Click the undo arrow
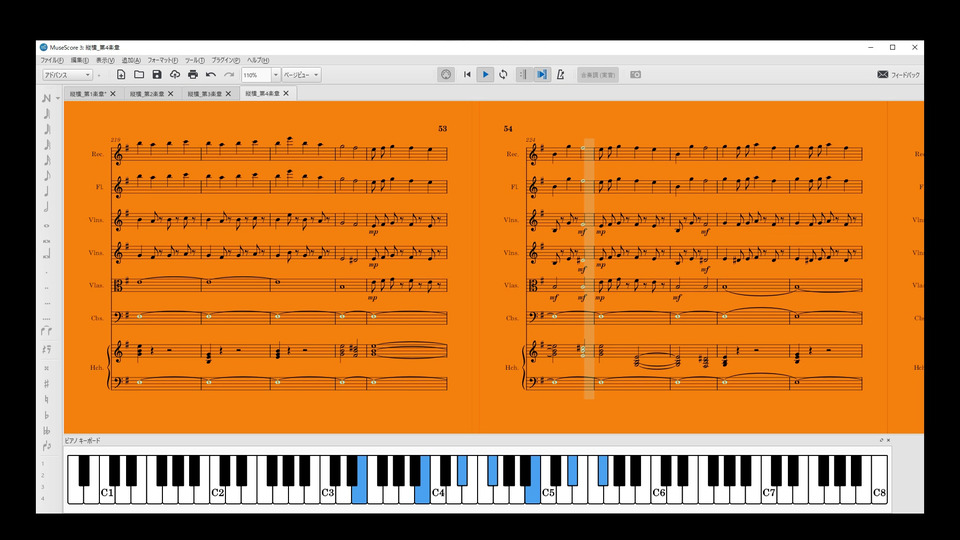Image resolution: width=960 pixels, height=540 pixels. pos(211,75)
